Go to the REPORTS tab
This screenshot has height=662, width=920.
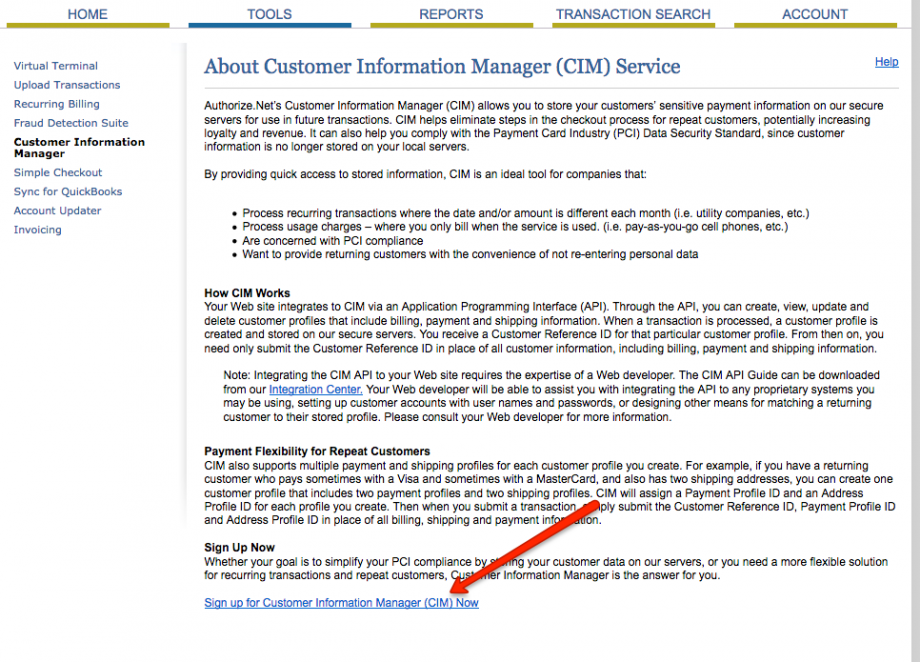(x=451, y=14)
